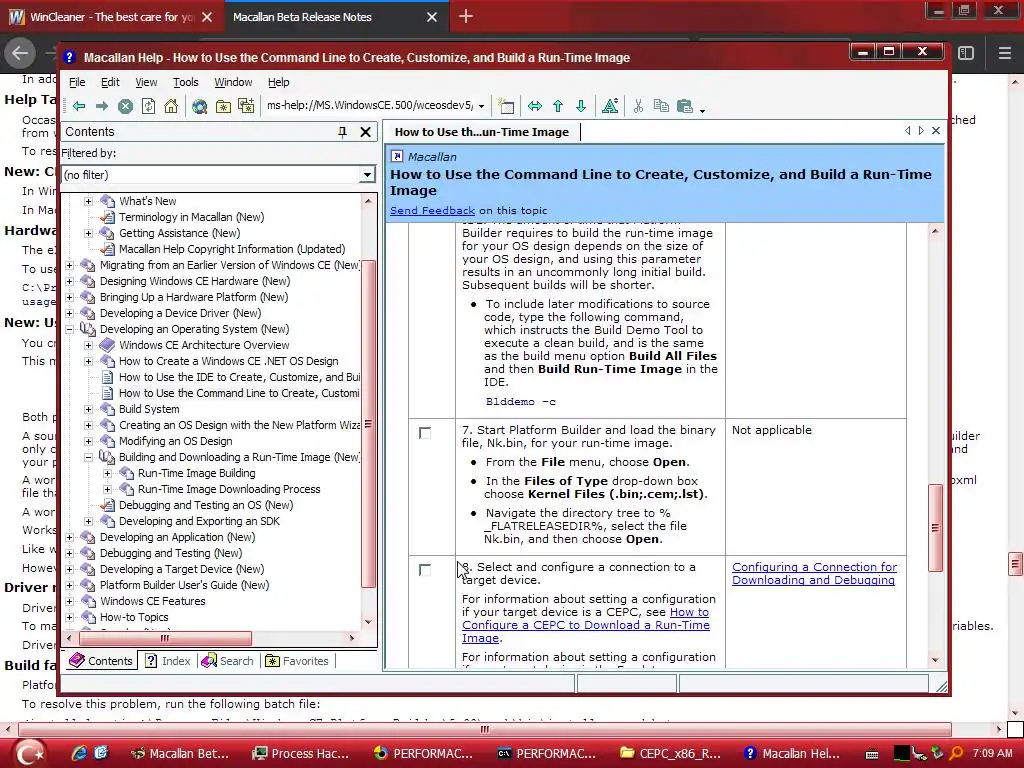Paste with the clipboard icon
The height and width of the screenshot is (768, 1024).
tap(684, 106)
